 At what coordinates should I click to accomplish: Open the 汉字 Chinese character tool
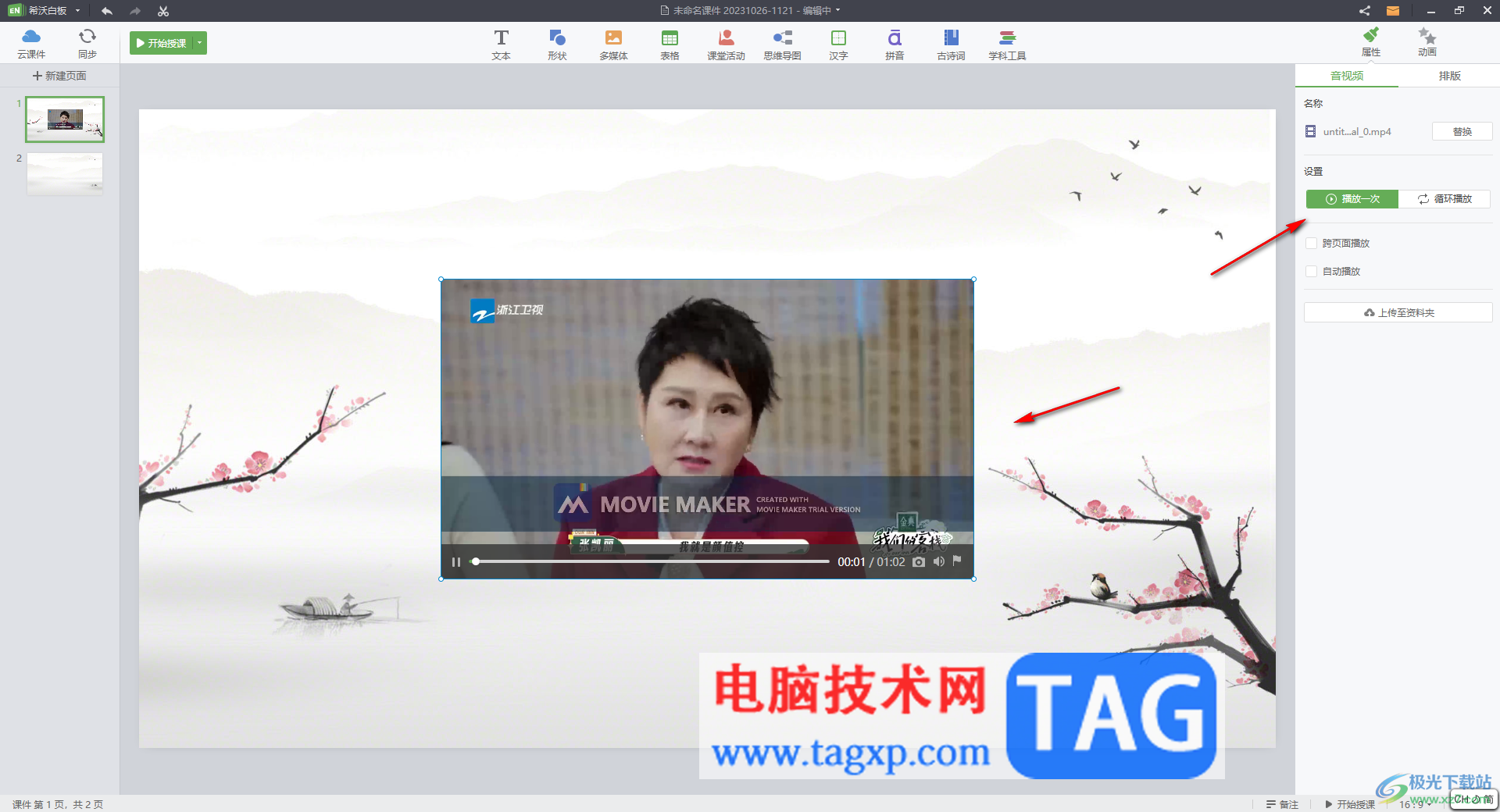pyautogui.click(x=838, y=45)
